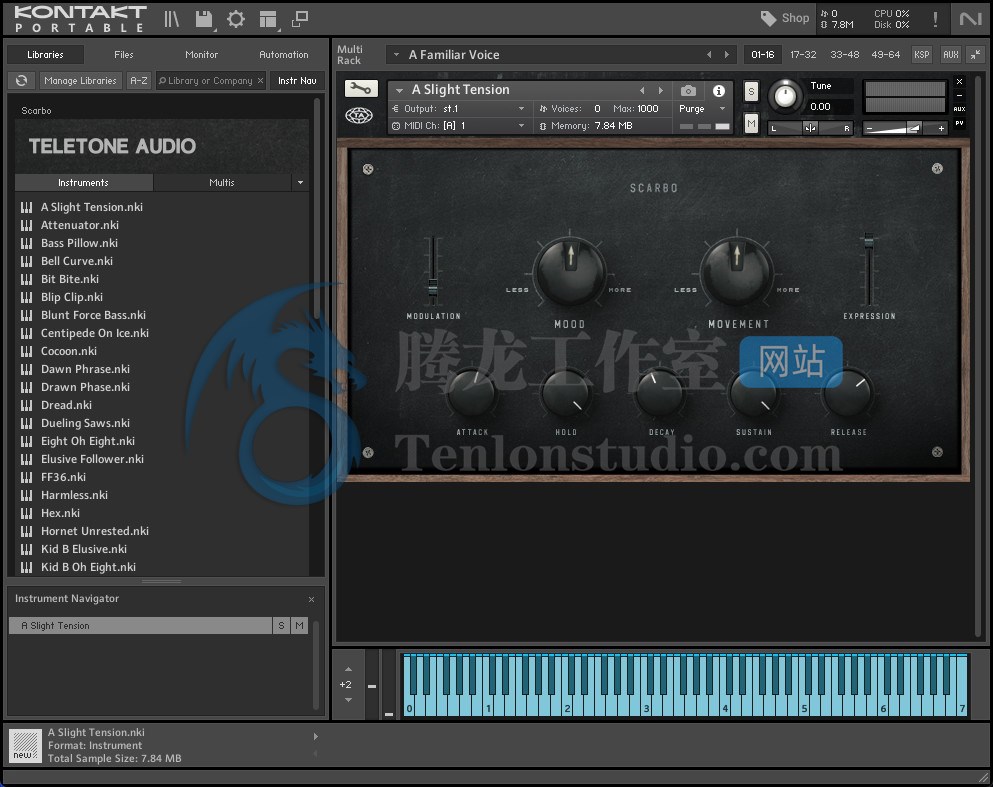Screen dimensions: 993x787
Task: Remove the instrument from rack
Action: click(x=959, y=82)
